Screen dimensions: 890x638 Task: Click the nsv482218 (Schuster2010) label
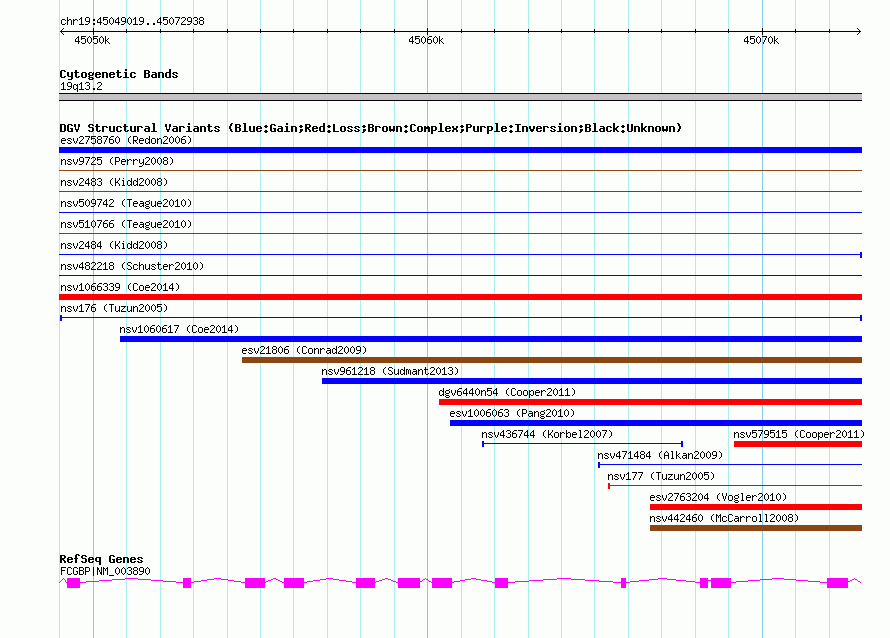pos(131,266)
